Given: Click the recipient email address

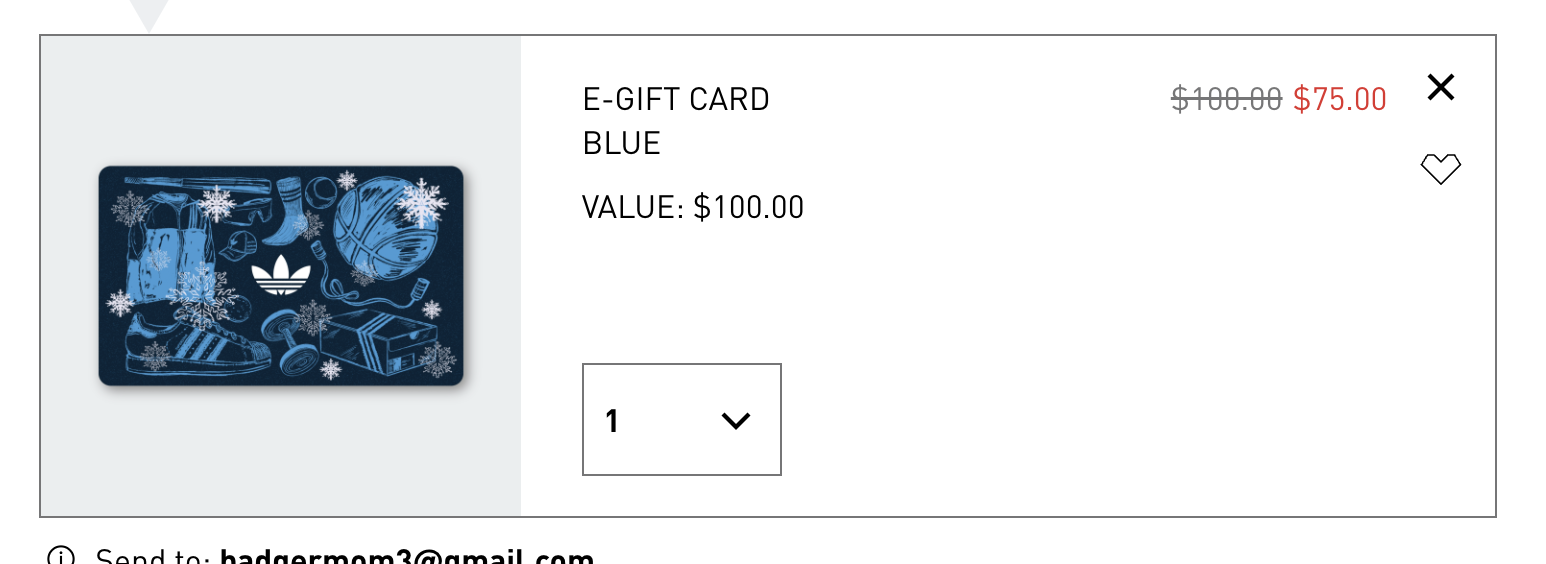Looking at the screenshot, I should click(406, 556).
